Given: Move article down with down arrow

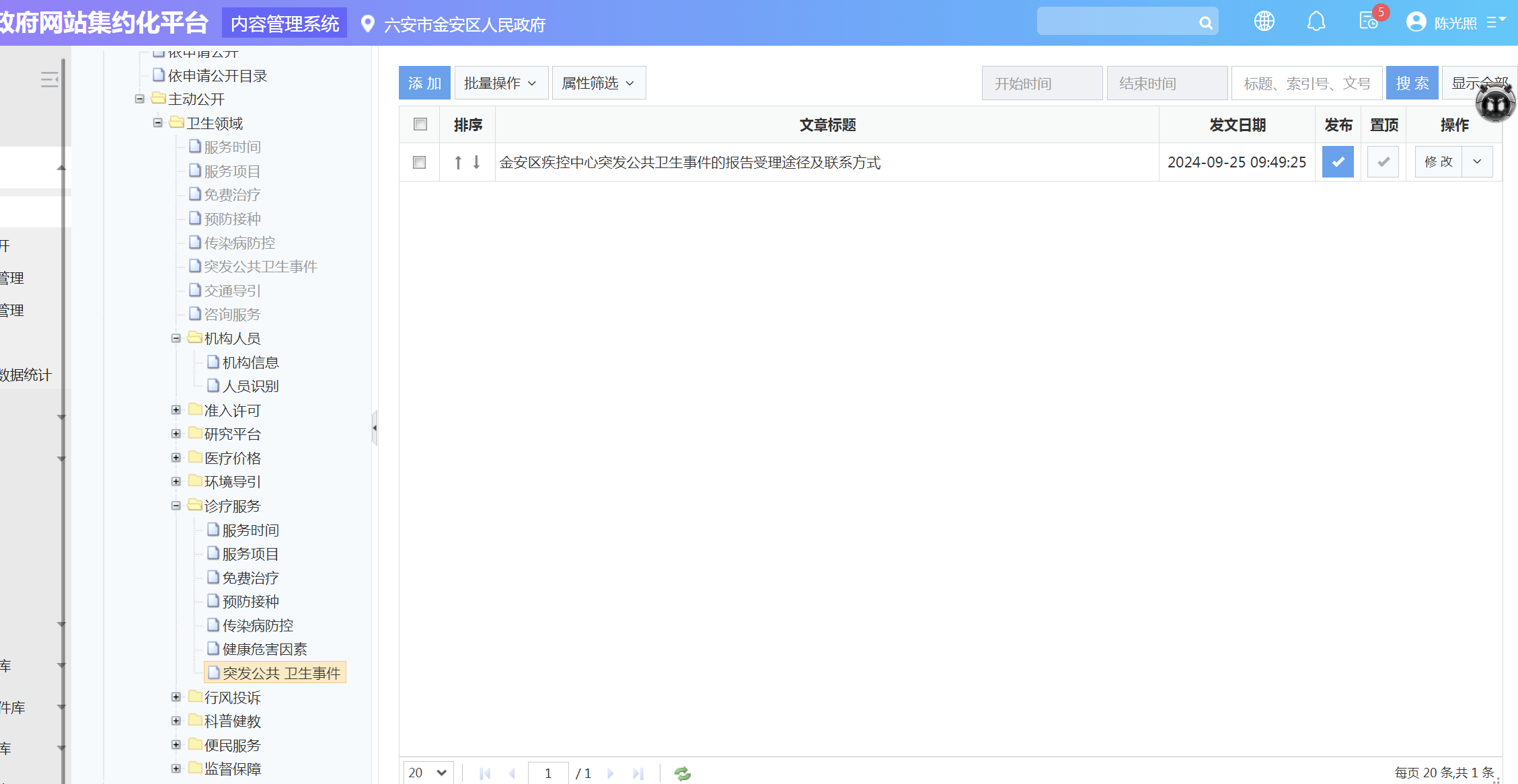Looking at the screenshot, I should [x=476, y=162].
